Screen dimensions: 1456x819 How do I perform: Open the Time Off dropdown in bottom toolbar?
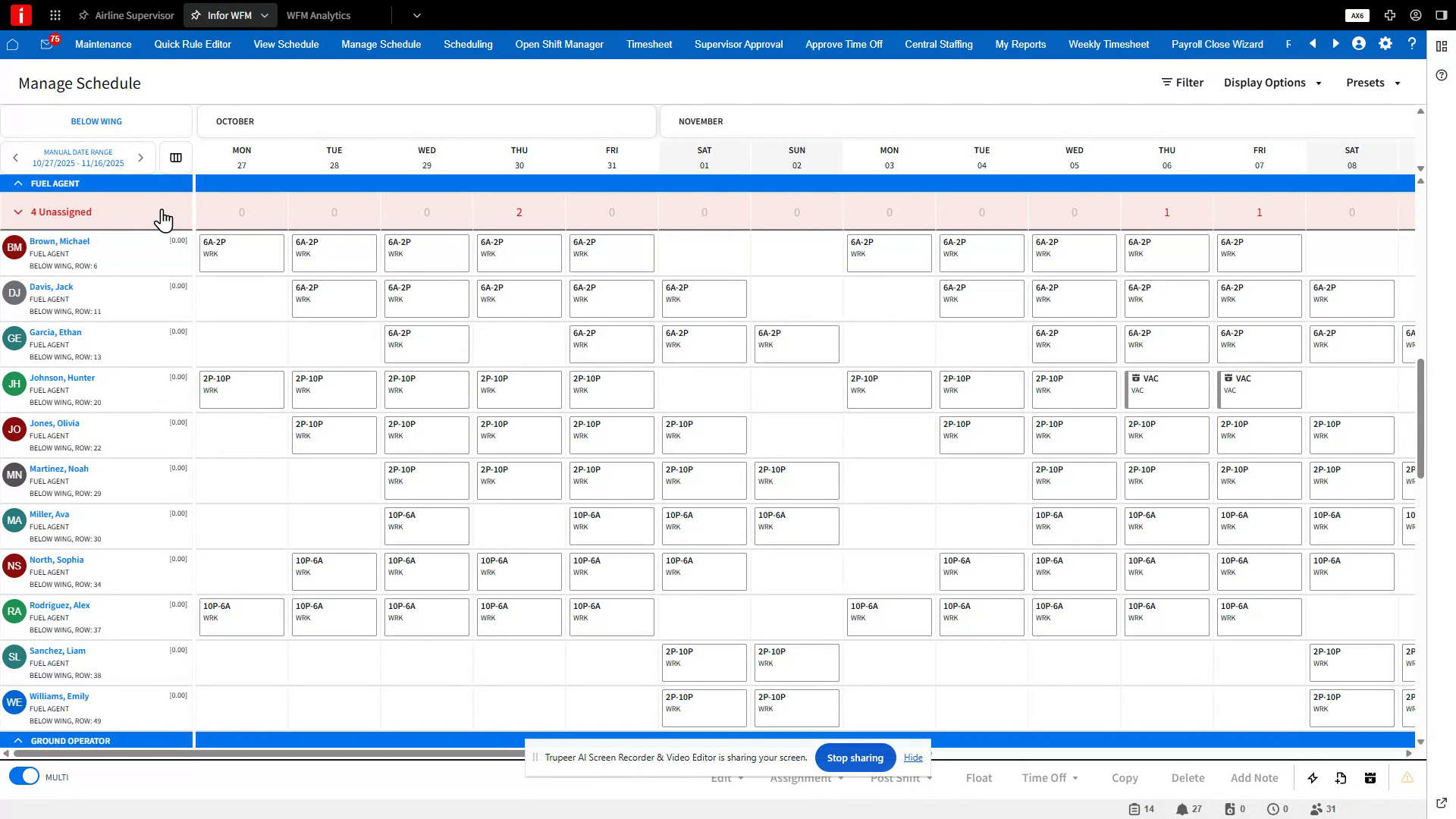pyautogui.click(x=1049, y=777)
